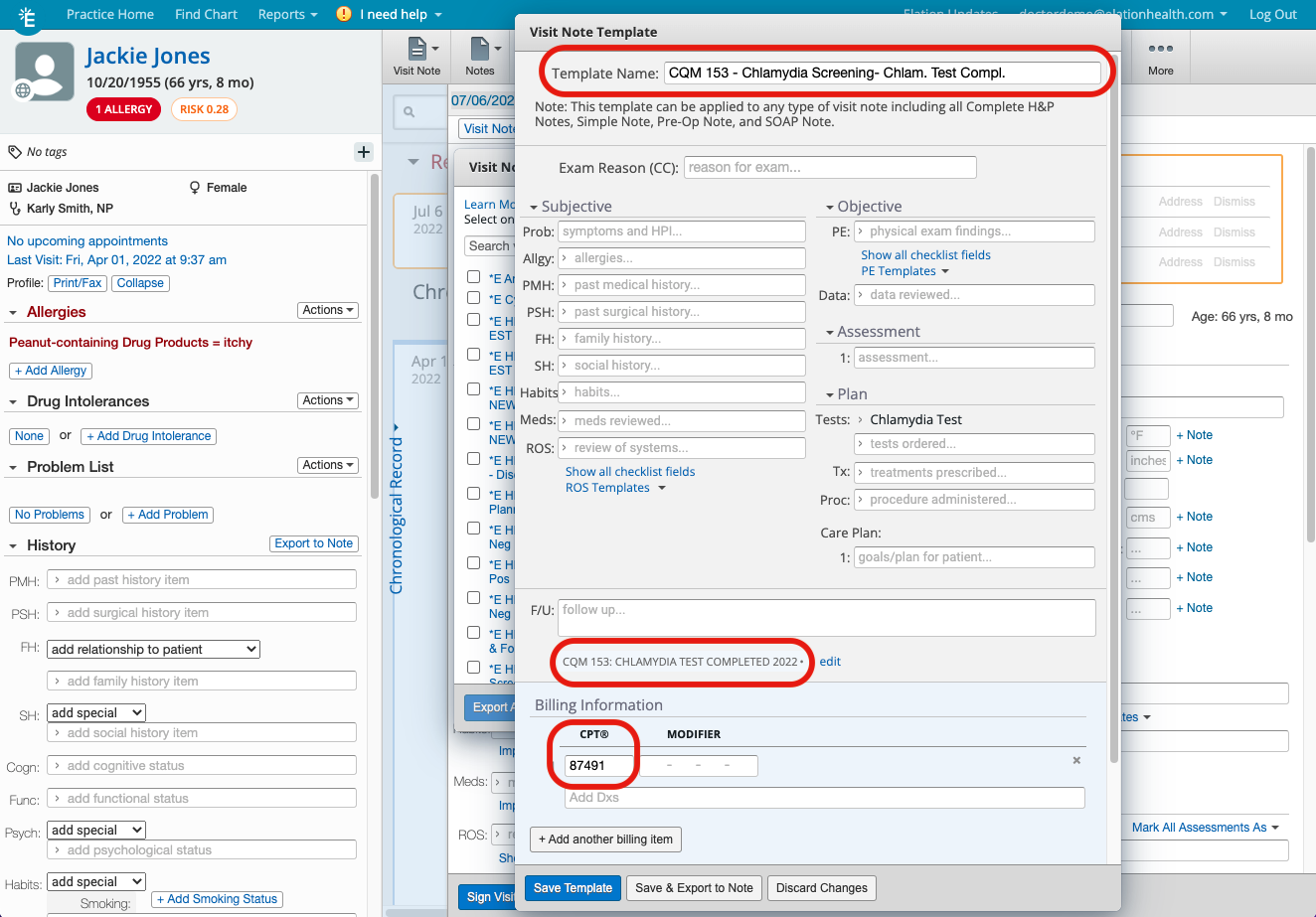Click 1 ALLERGY badge
Image resolution: width=1316 pixels, height=917 pixels.
point(124,109)
